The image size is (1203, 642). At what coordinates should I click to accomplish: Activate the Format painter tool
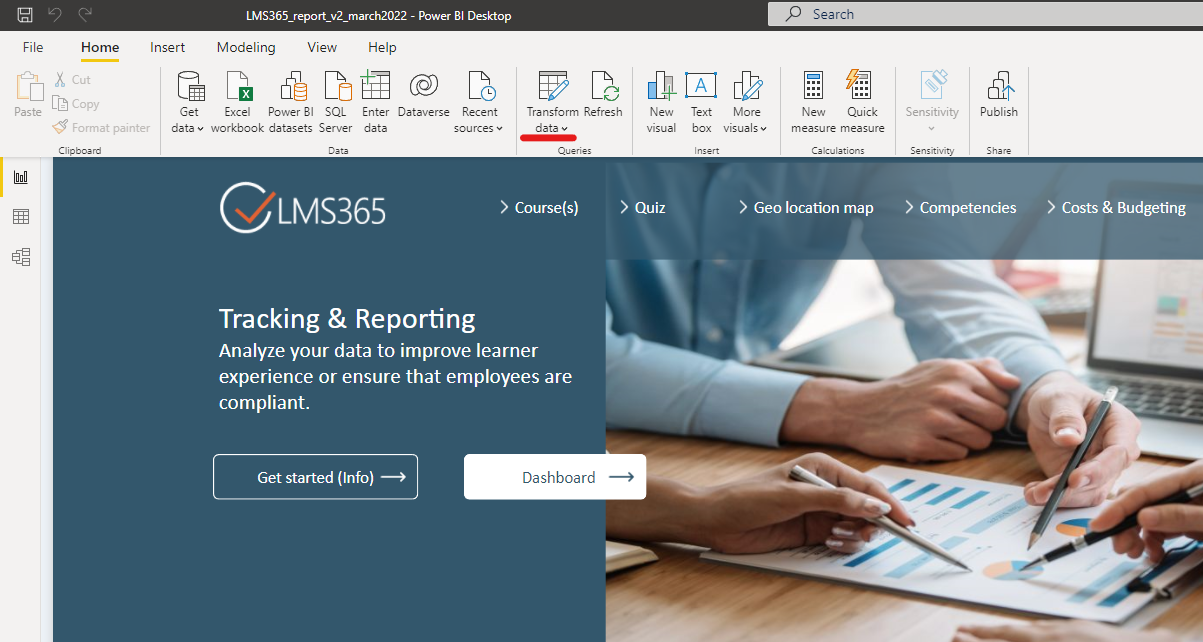(101, 128)
